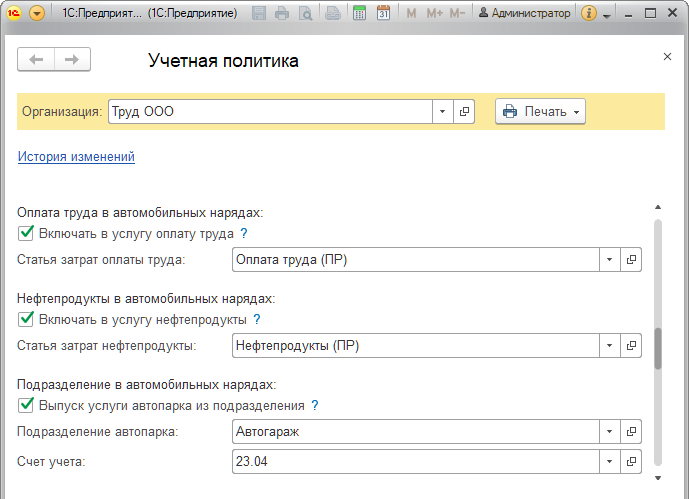
Task: Click the vertical scrollbar thumb
Action: [x=658, y=348]
